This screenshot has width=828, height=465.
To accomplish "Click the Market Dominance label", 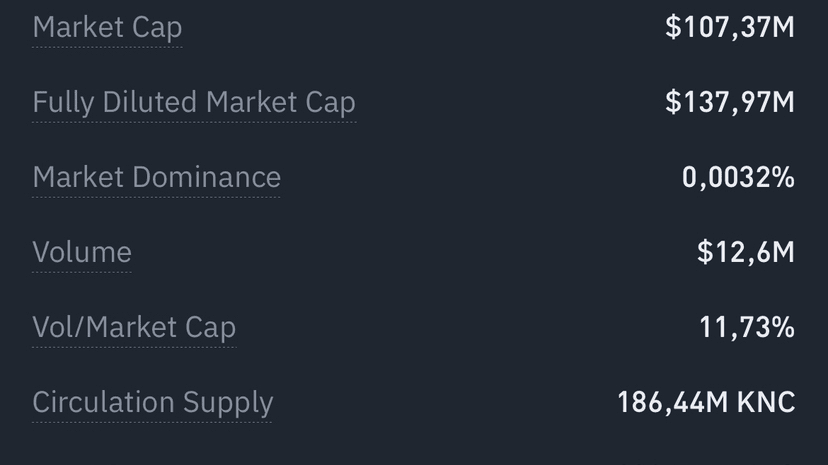I will [156, 177].
